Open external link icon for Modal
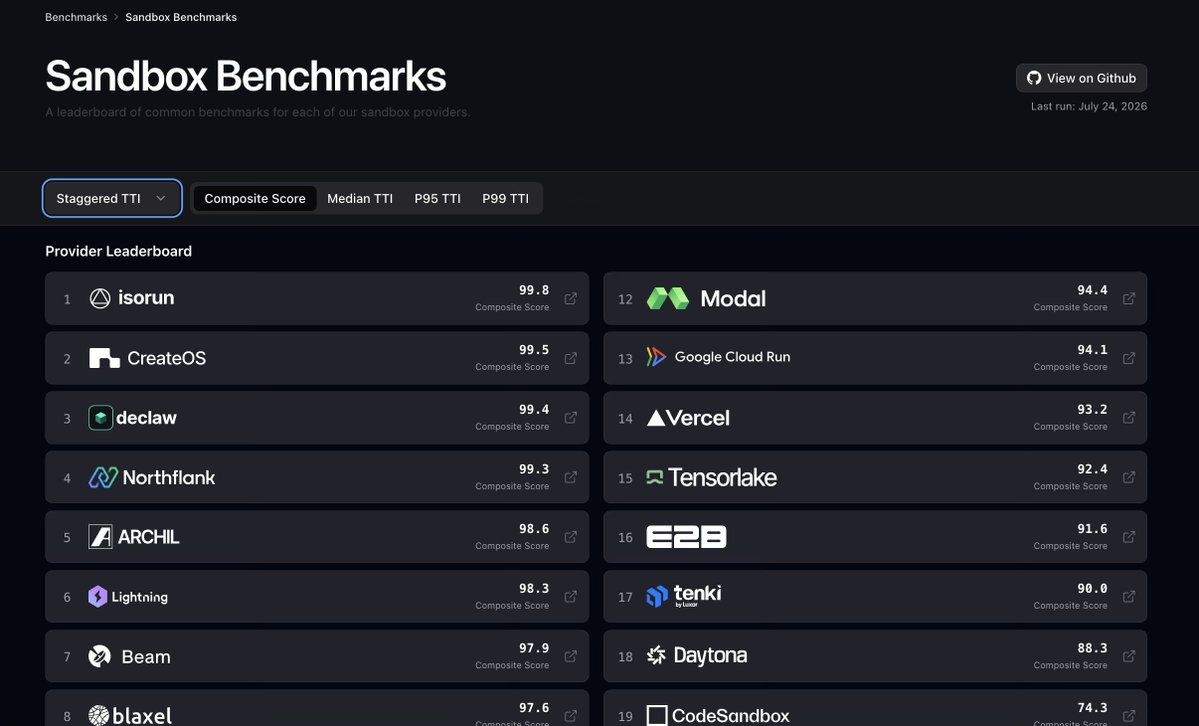This screenshot has width=1199, height=726. (1129, 298)
